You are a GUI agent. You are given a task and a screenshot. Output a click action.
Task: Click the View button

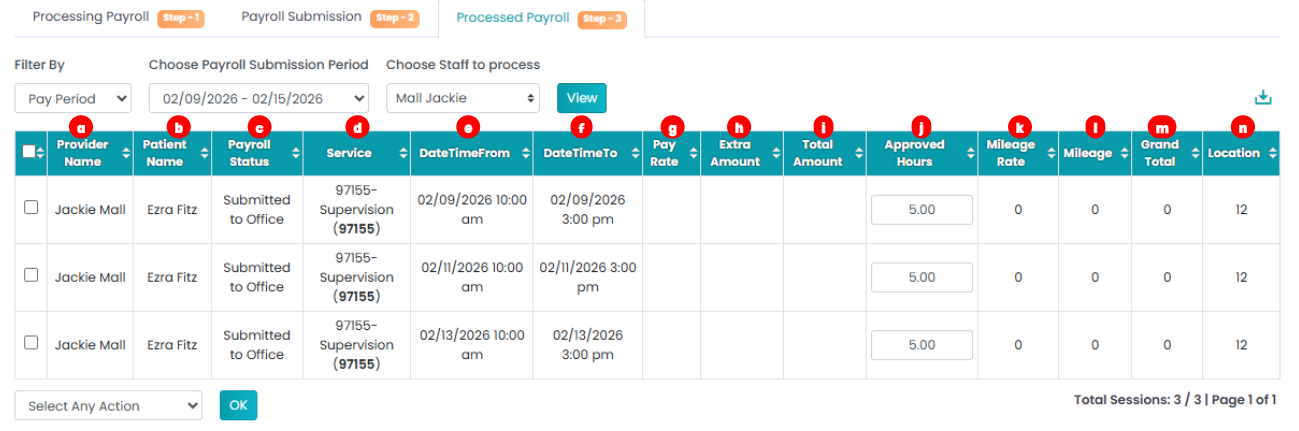(581, 98)
